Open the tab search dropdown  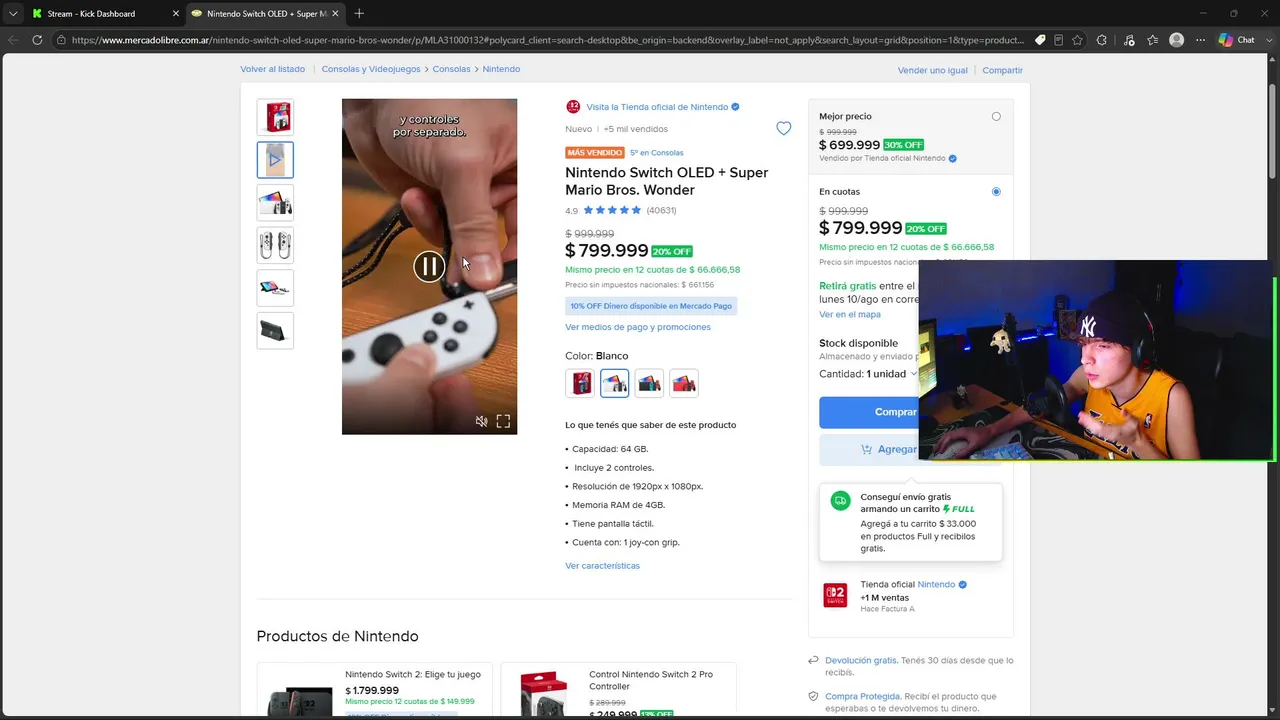[x=13, y=13]
